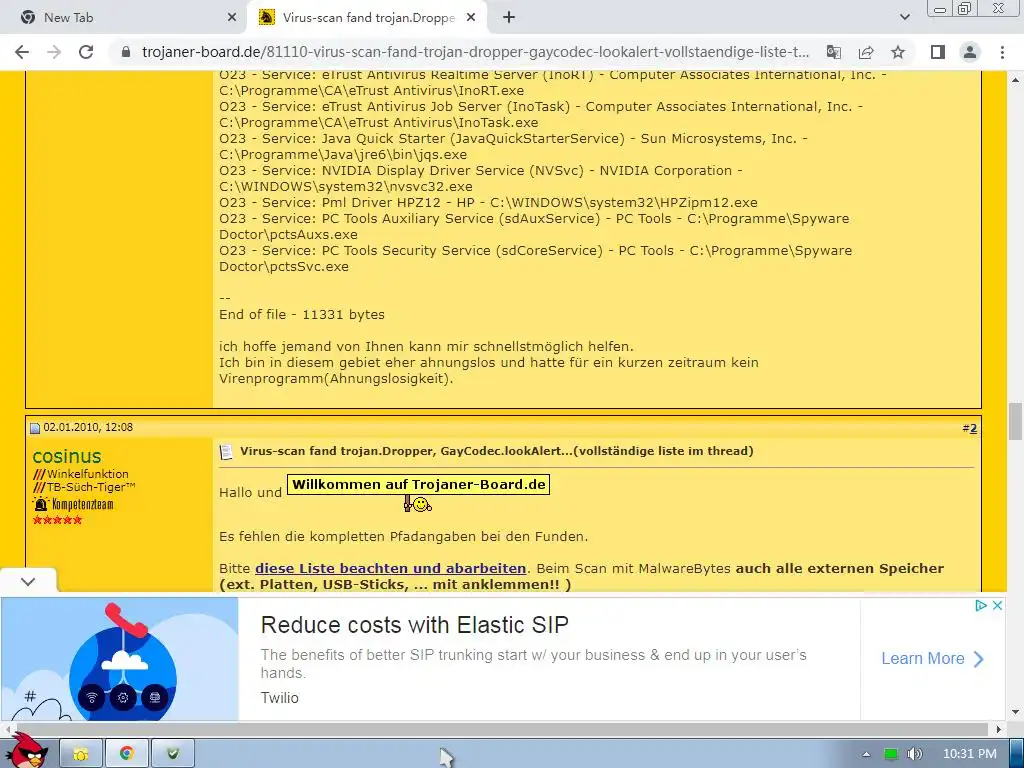Open the Reduce costs with Elastic SIP headline
The width and height of the screenshot is (1024, 768).
(x=415, y=625)
